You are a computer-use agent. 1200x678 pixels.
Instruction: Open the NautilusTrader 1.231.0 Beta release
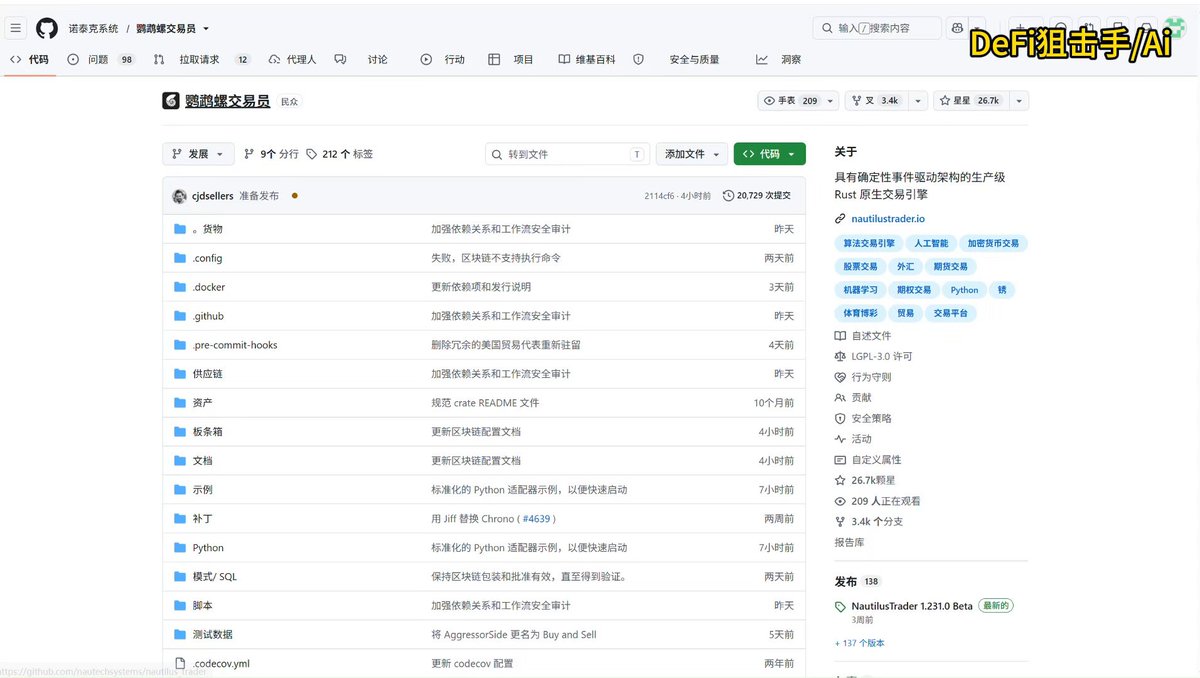(x=912, y=607)
